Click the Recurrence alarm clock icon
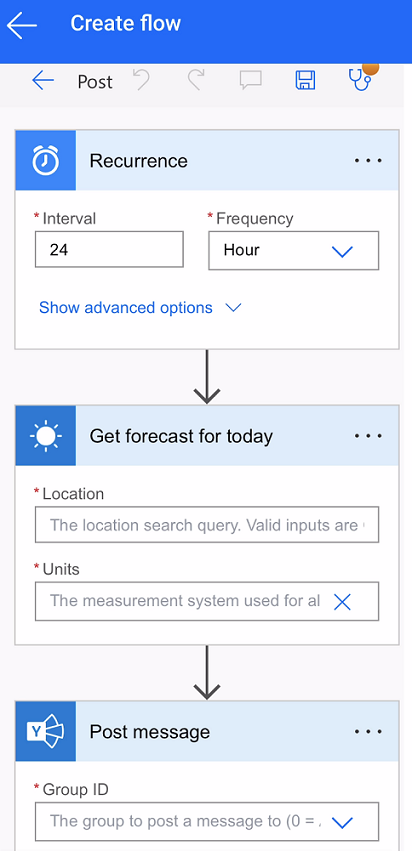 pyautogui.click(x=46, y=161)
